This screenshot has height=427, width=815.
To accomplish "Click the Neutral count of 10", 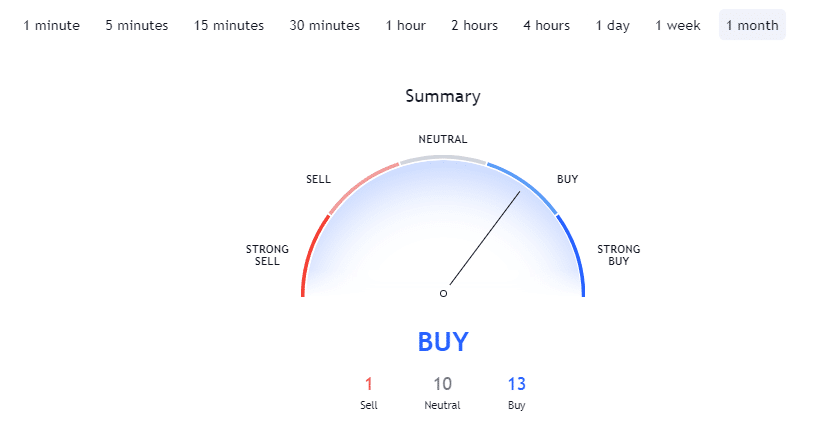I will (442, 384).
